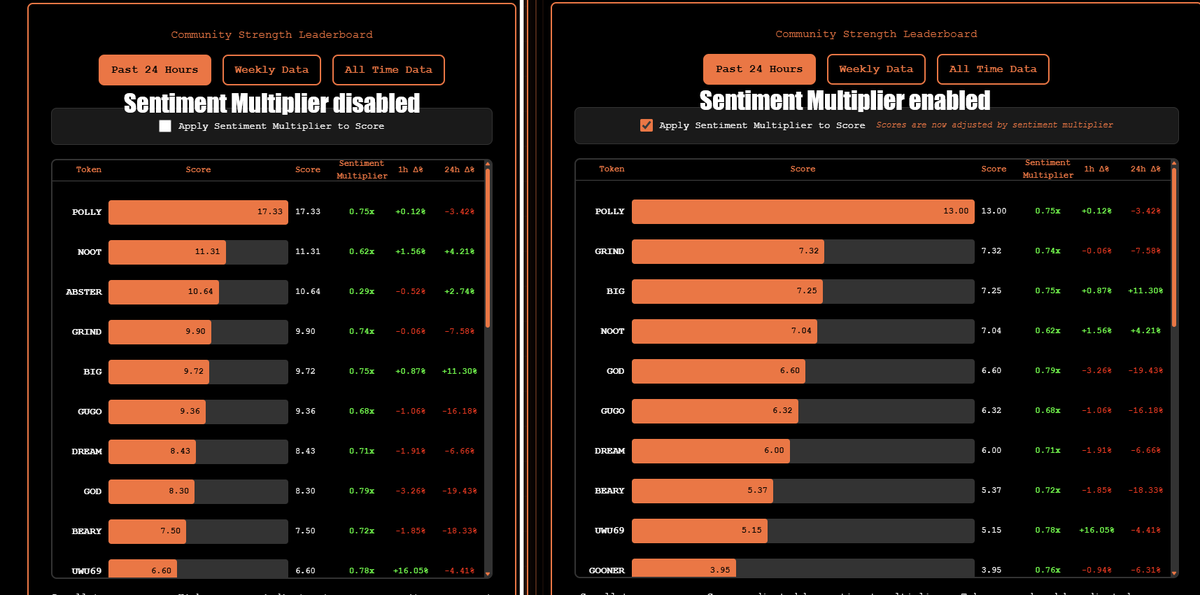Click 'Scores are now adjusted by sentiment multiplier' note

pos(994,125)
